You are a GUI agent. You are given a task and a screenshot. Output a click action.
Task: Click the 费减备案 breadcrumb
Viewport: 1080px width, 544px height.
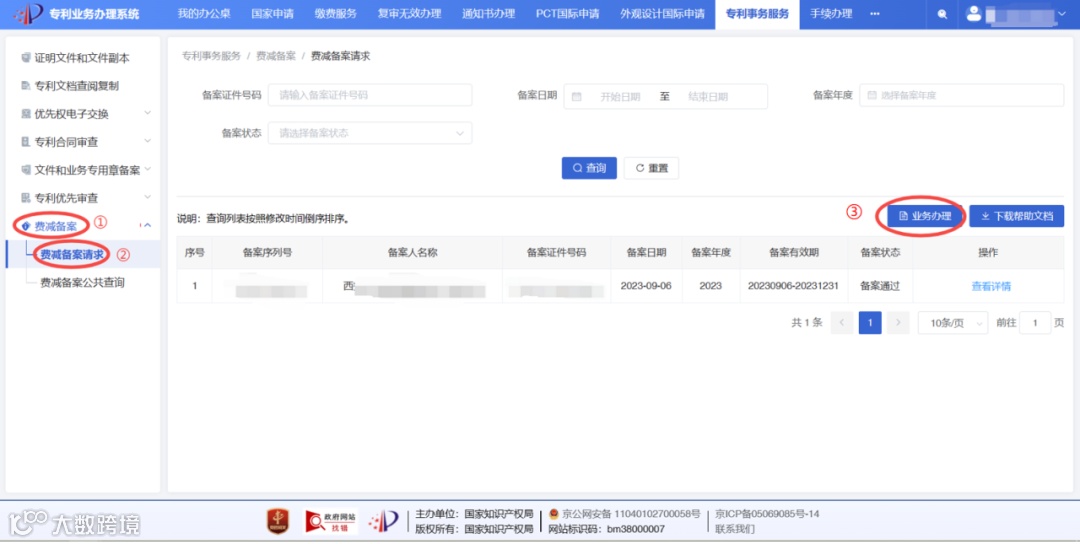[276, 56]
